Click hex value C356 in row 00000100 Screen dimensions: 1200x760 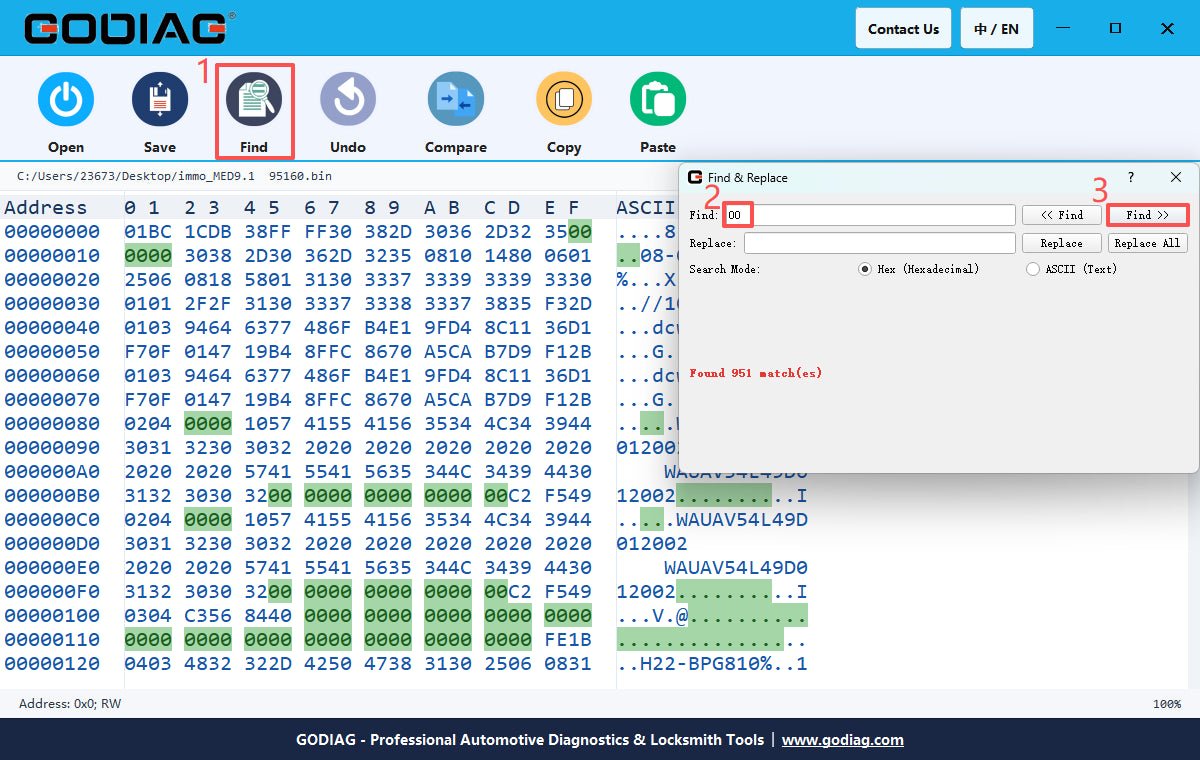tap(208, 616)
